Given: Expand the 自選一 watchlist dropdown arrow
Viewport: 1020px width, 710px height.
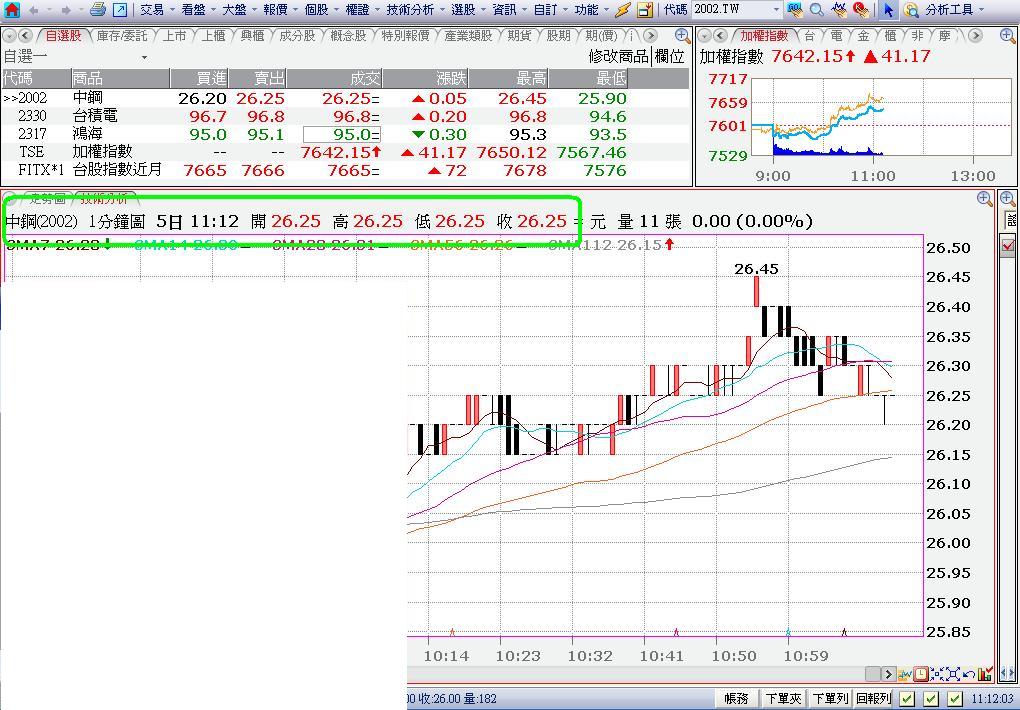Looking at the screenshot, I should tap(144, 57).
